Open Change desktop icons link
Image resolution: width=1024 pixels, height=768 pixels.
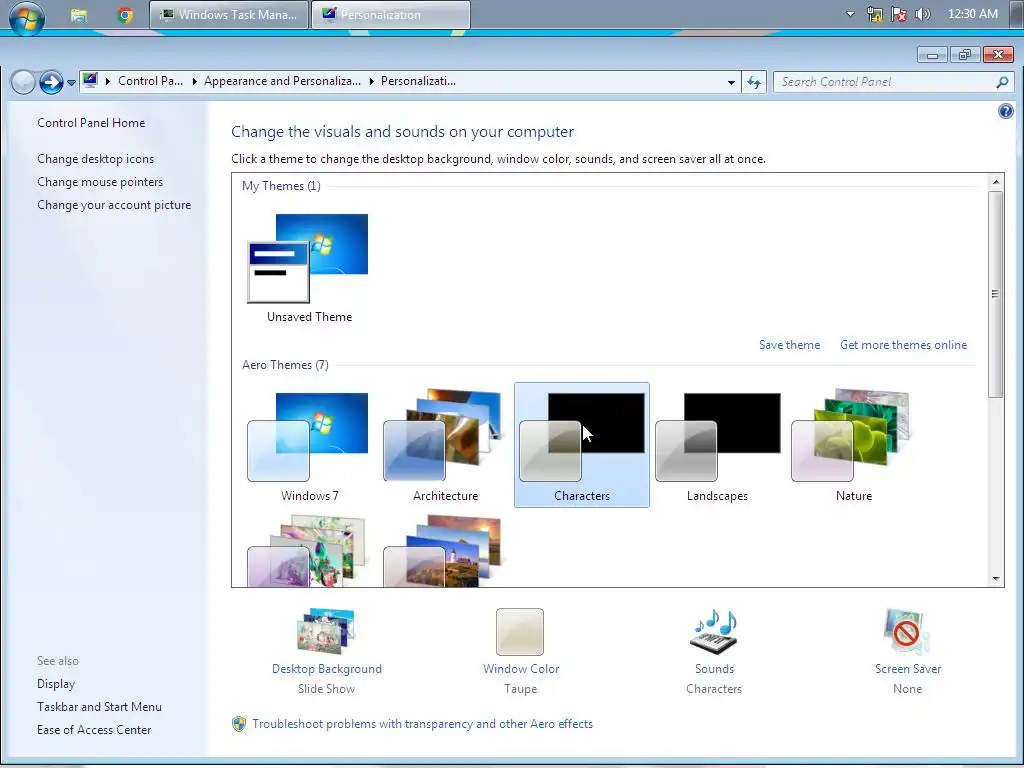point(95,159)
